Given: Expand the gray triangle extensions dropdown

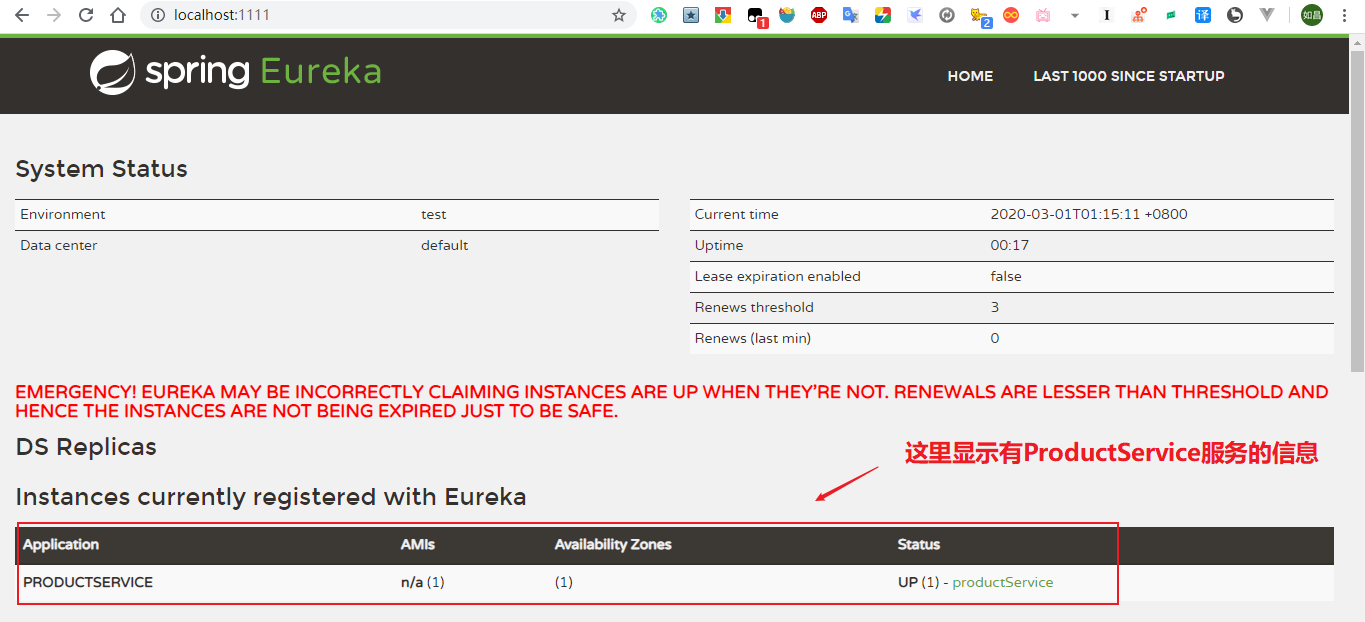Looking at the screenshot, I should [1075, 15].
